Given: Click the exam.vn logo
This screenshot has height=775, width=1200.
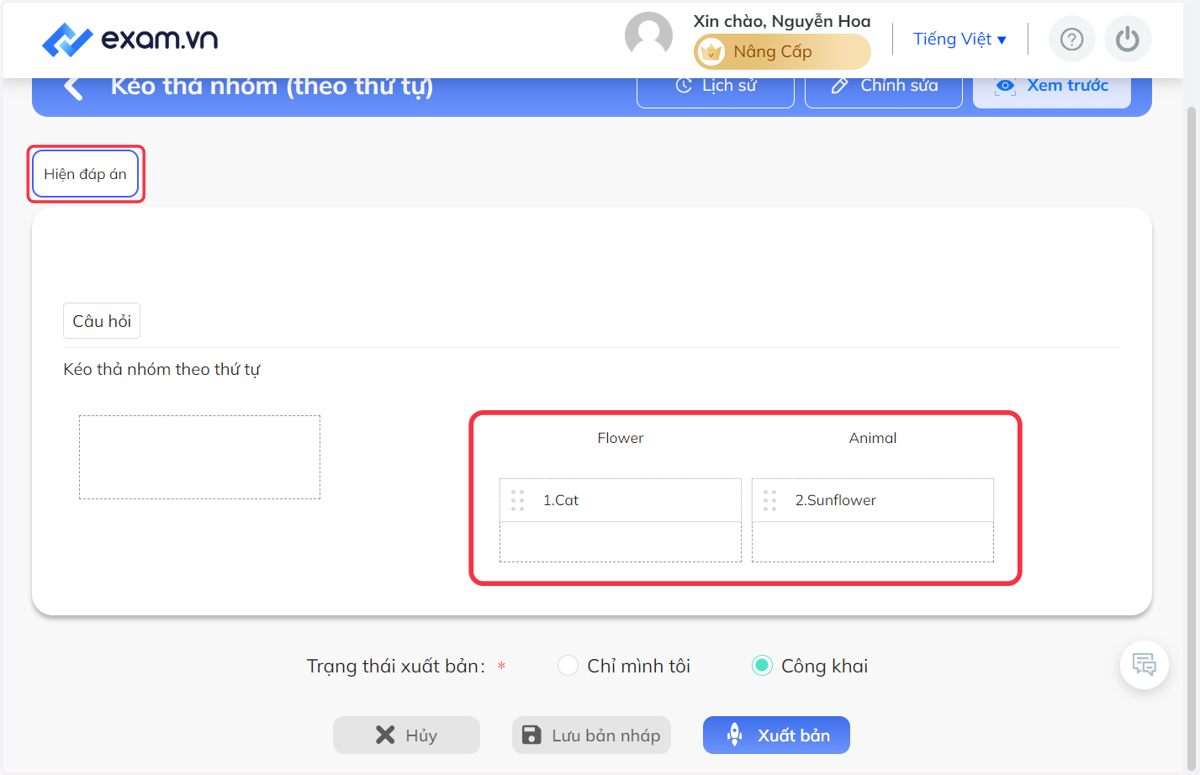Looking at the screenshot, I should 130,40.
